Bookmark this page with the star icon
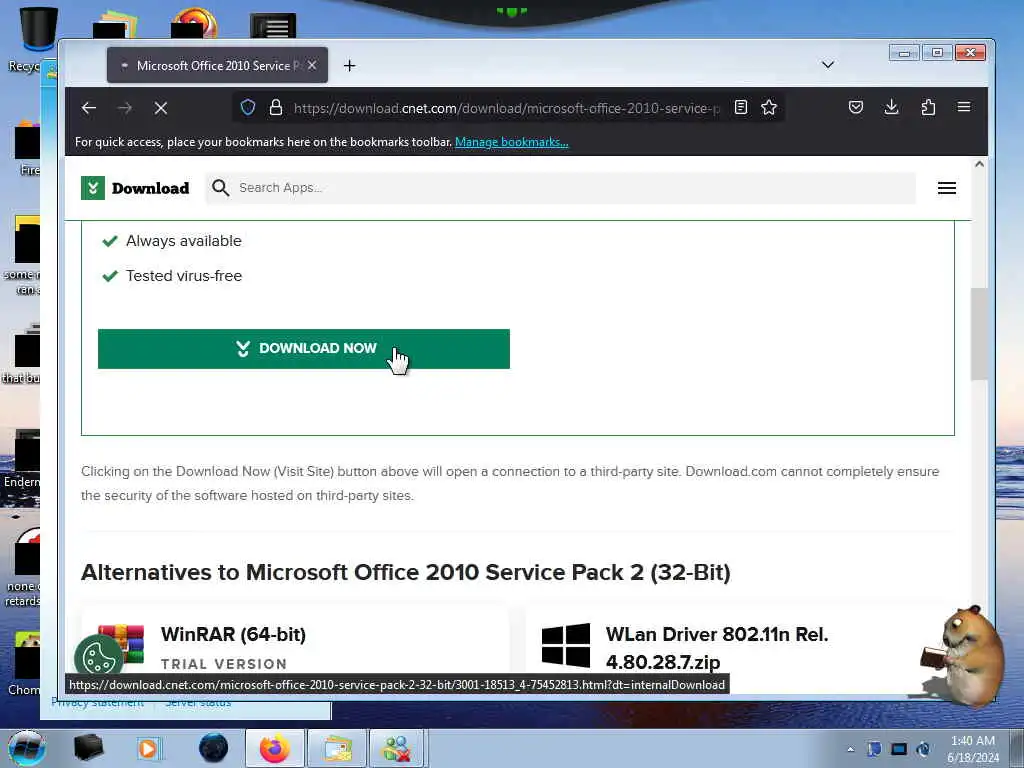 (769, 107)
